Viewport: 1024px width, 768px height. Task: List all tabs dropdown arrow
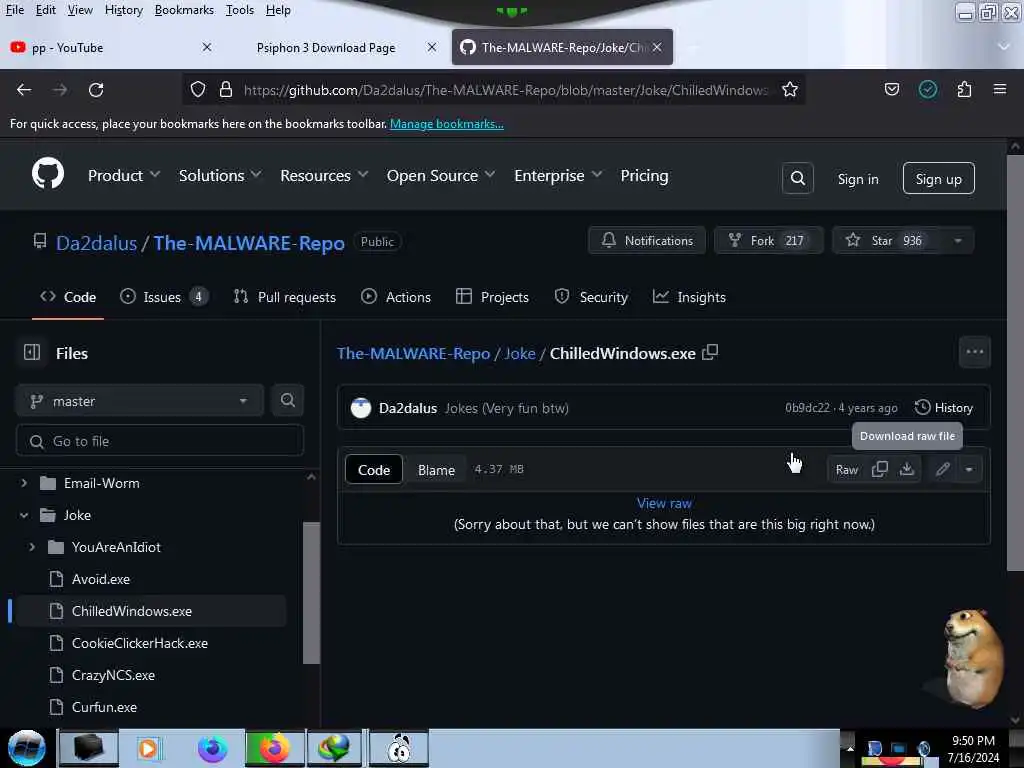pos(1004,46)
